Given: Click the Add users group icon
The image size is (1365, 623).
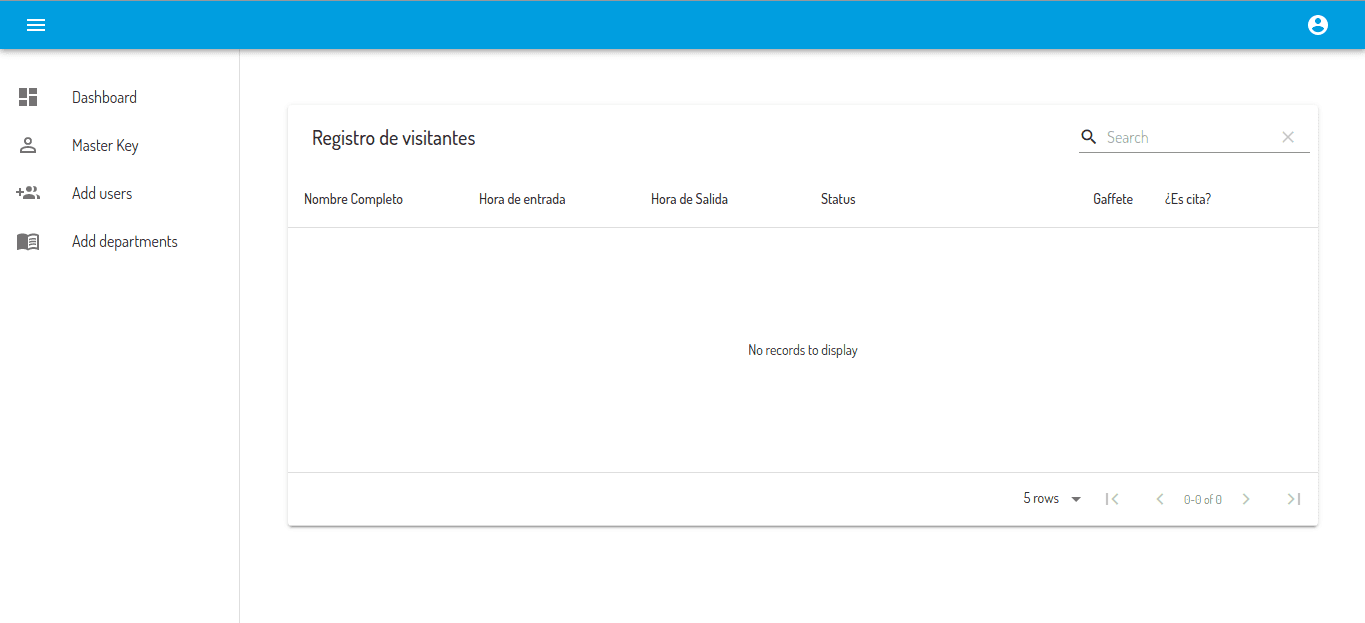Looking at the screenshot, I should click(28, 193).
